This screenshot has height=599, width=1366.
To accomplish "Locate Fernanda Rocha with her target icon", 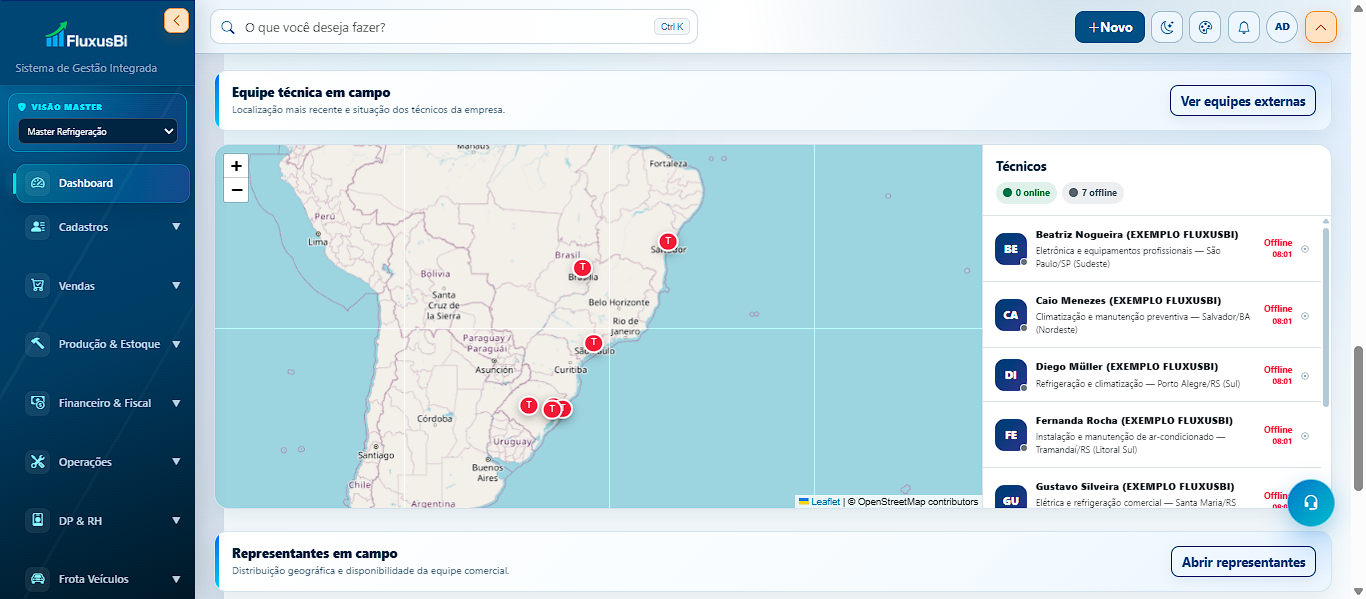I will pyautogui.click(x=1305, y=436).
